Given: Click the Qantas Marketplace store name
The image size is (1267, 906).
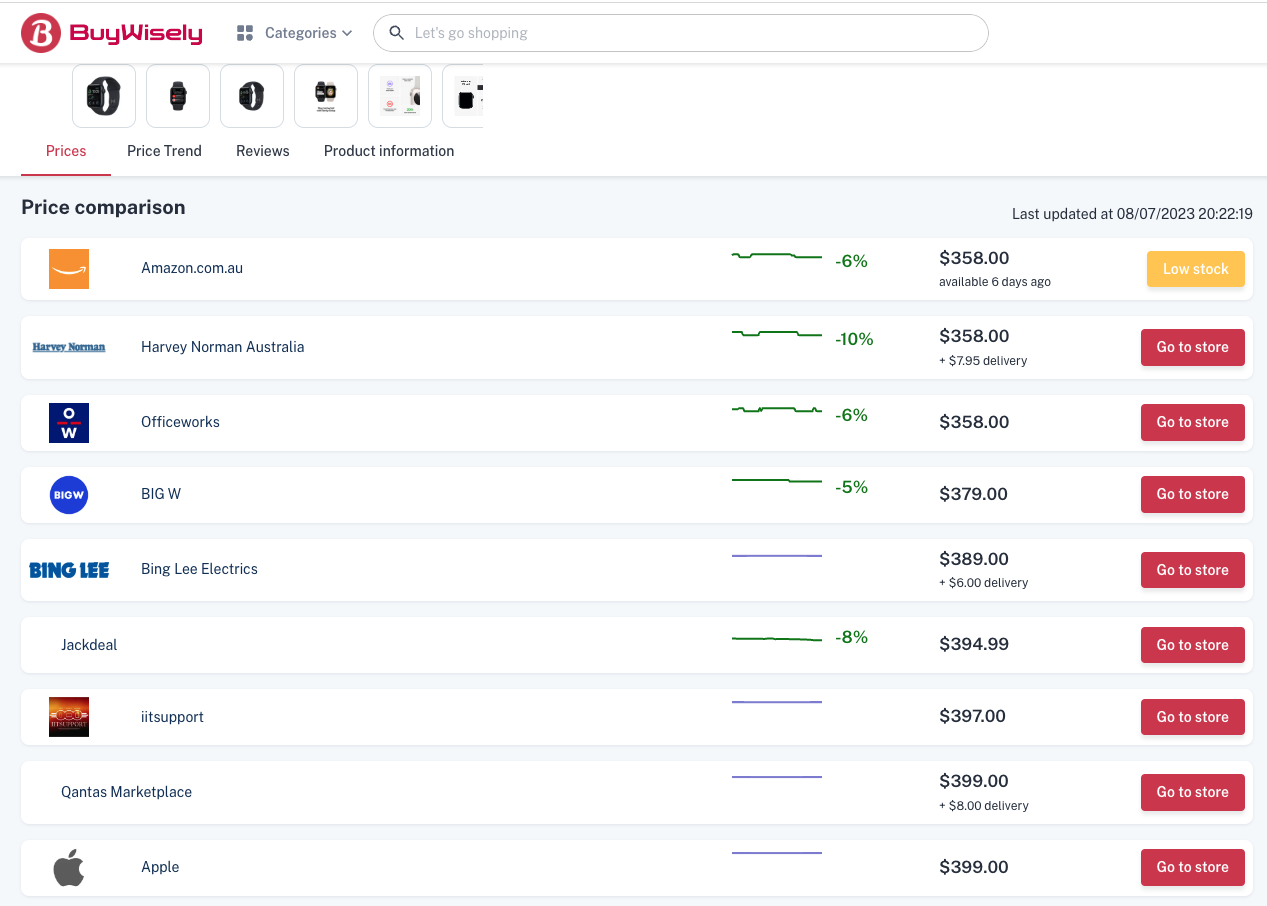Looking at the screenshot, I should point(126,792).
